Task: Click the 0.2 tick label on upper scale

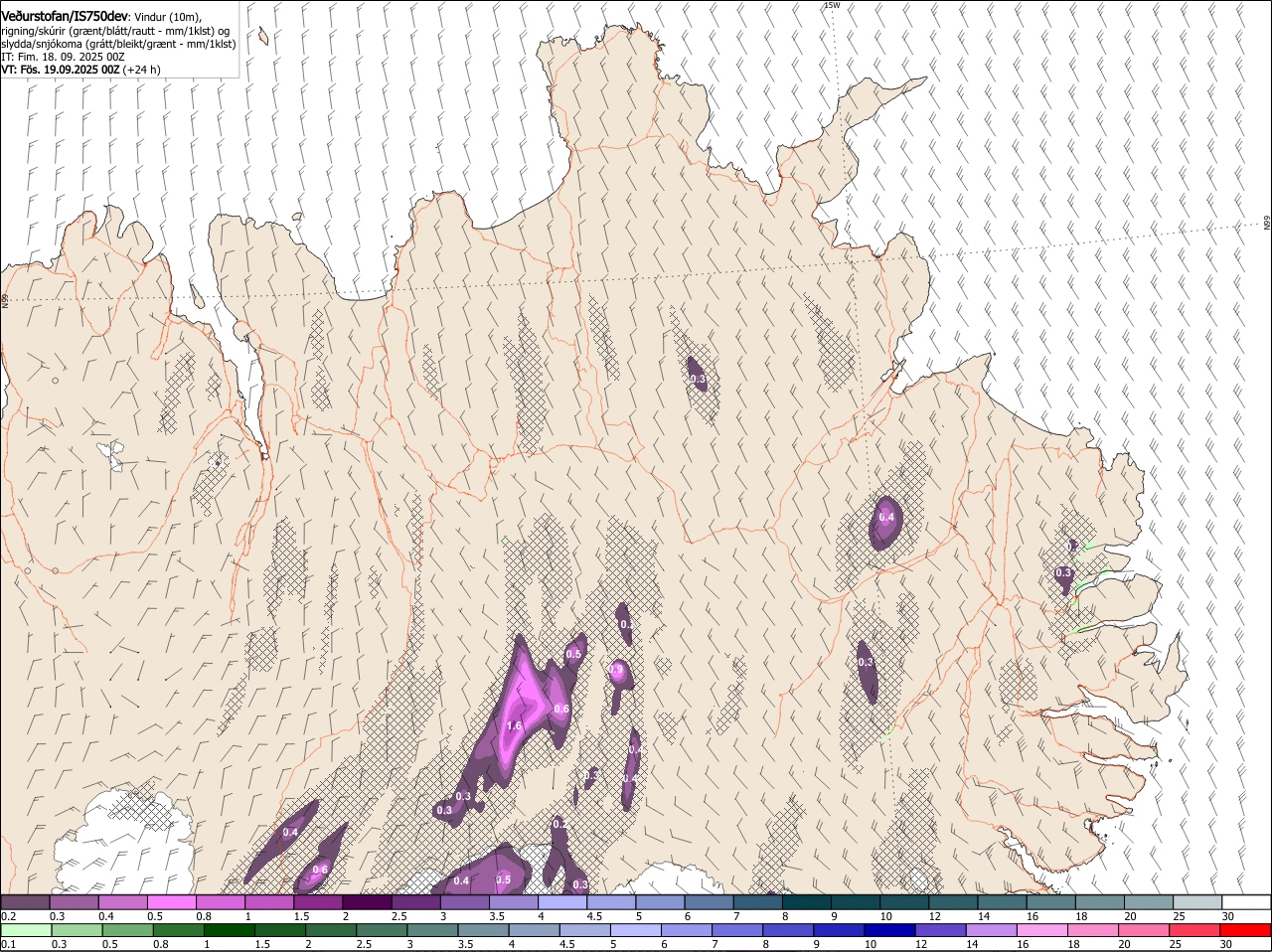Action: [x=8, y=915]
